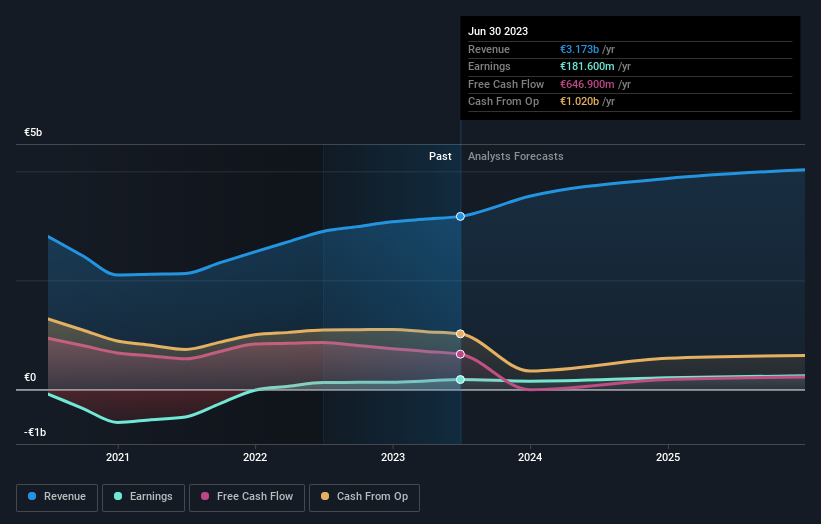Click the Earnings row label in tooltip
This screenshot has height=524, width=821.
pos(489,66)
